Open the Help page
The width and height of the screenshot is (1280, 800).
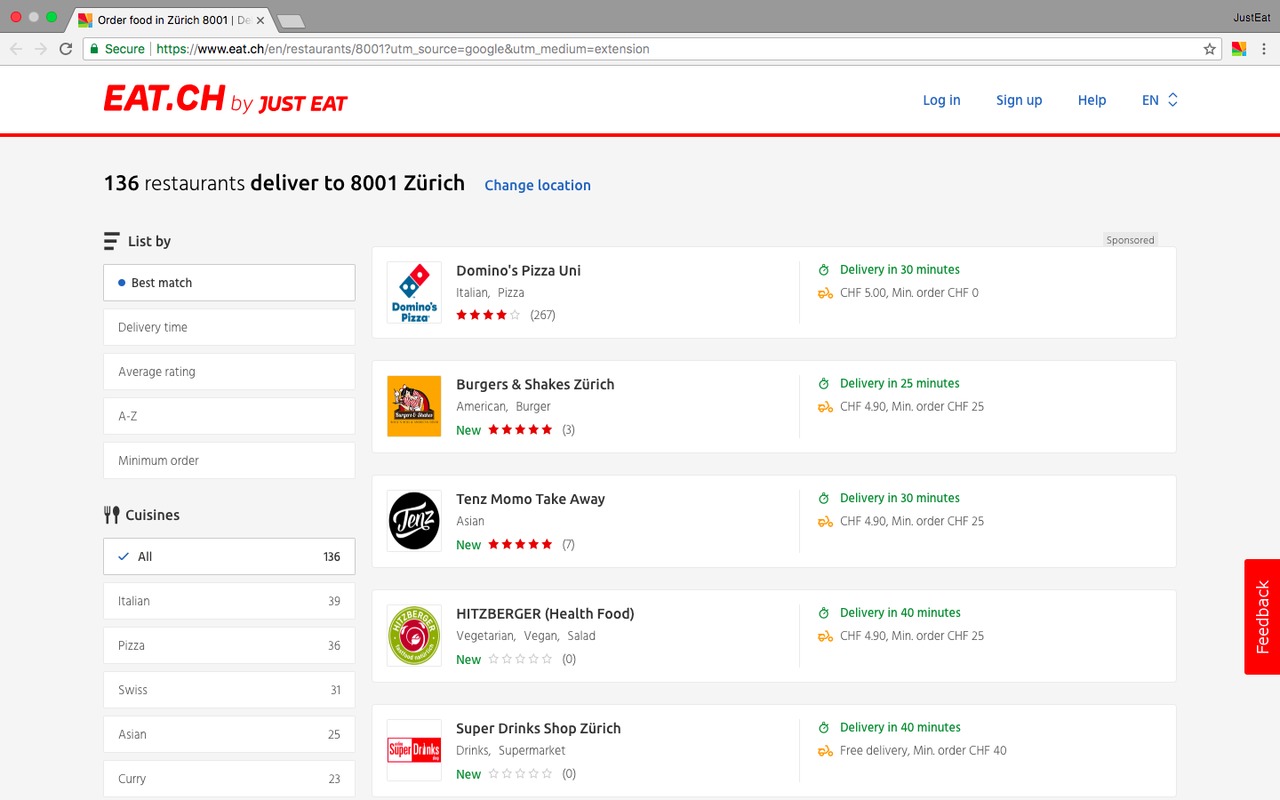click(x=1092, y=100)
